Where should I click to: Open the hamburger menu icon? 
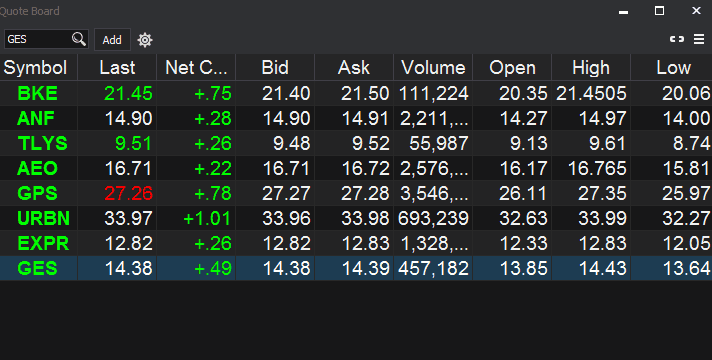tap(699, 39)
